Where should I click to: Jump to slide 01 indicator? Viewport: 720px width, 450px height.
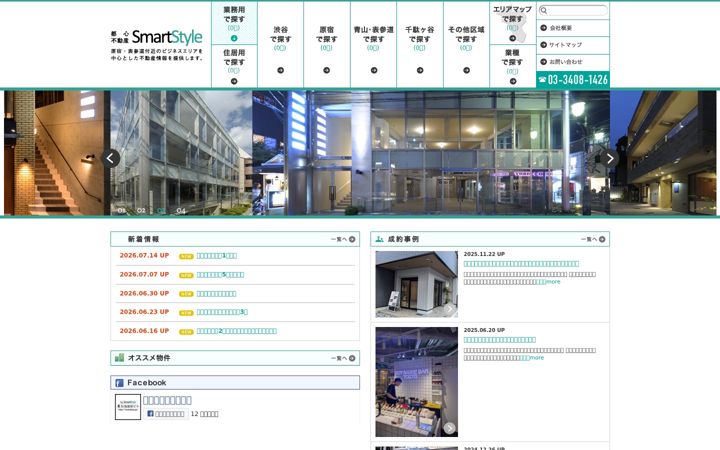(x=122, y=211)
